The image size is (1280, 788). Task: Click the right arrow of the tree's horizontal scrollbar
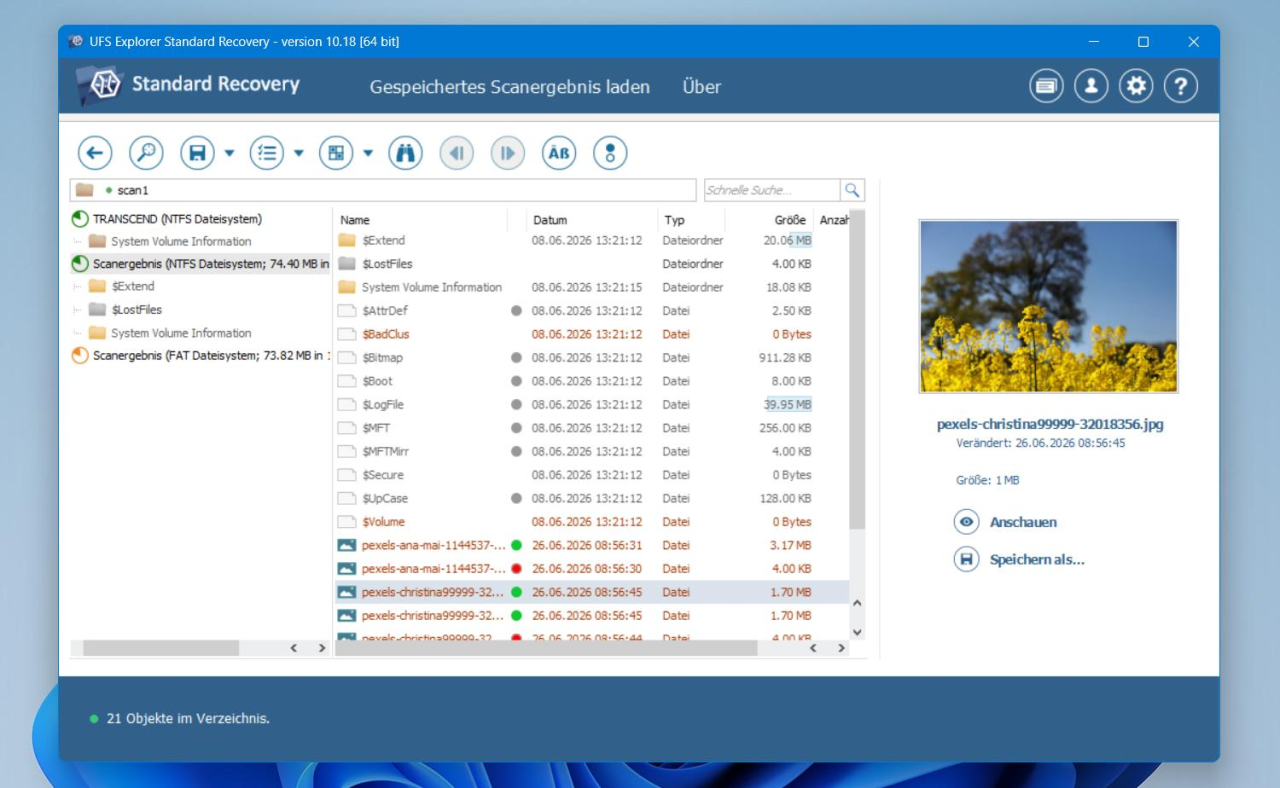[x=322, y=648]
